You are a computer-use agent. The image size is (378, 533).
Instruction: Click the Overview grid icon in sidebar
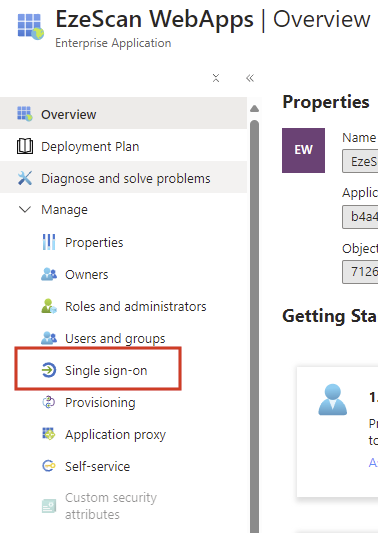coord(25,114)
